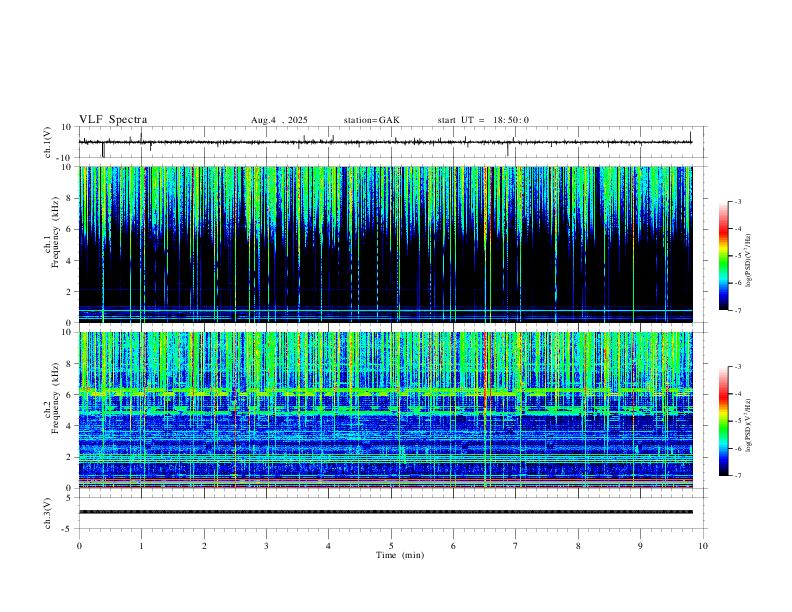Click the '-3' label on upper colorbar
This screenshot has width=792, height=612.
pyautogui.click(x=738, y=201)
